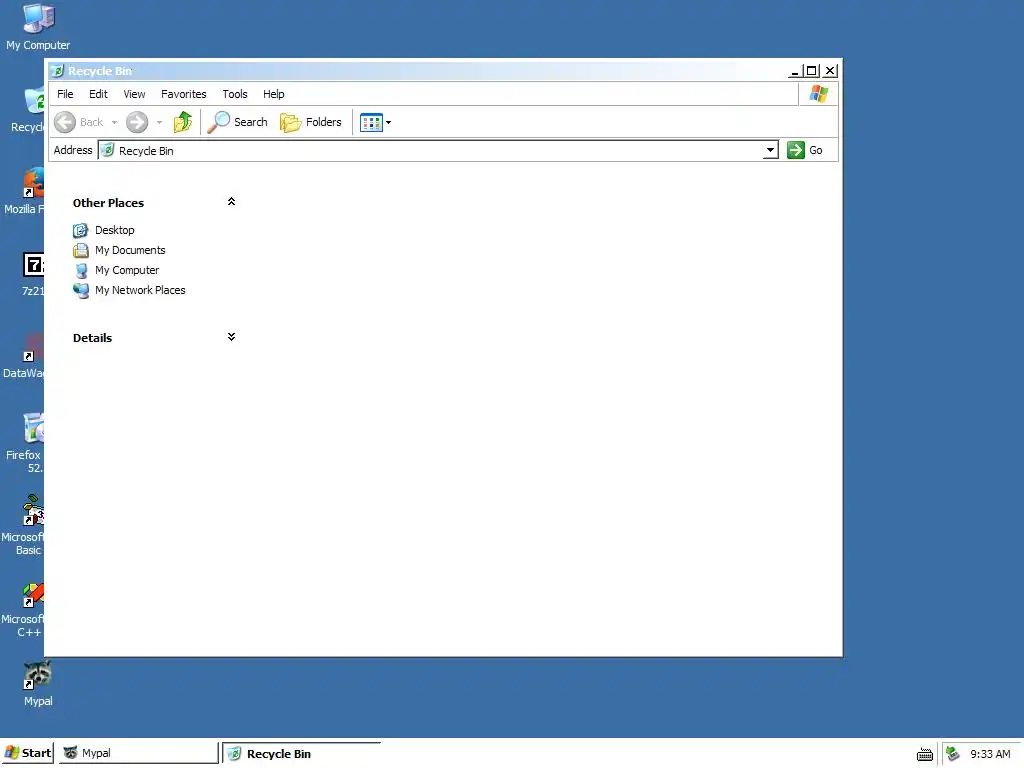The image size is (1024, 768).
Task: Click the Forward navigation arrow icon
Action: (136, 122)
